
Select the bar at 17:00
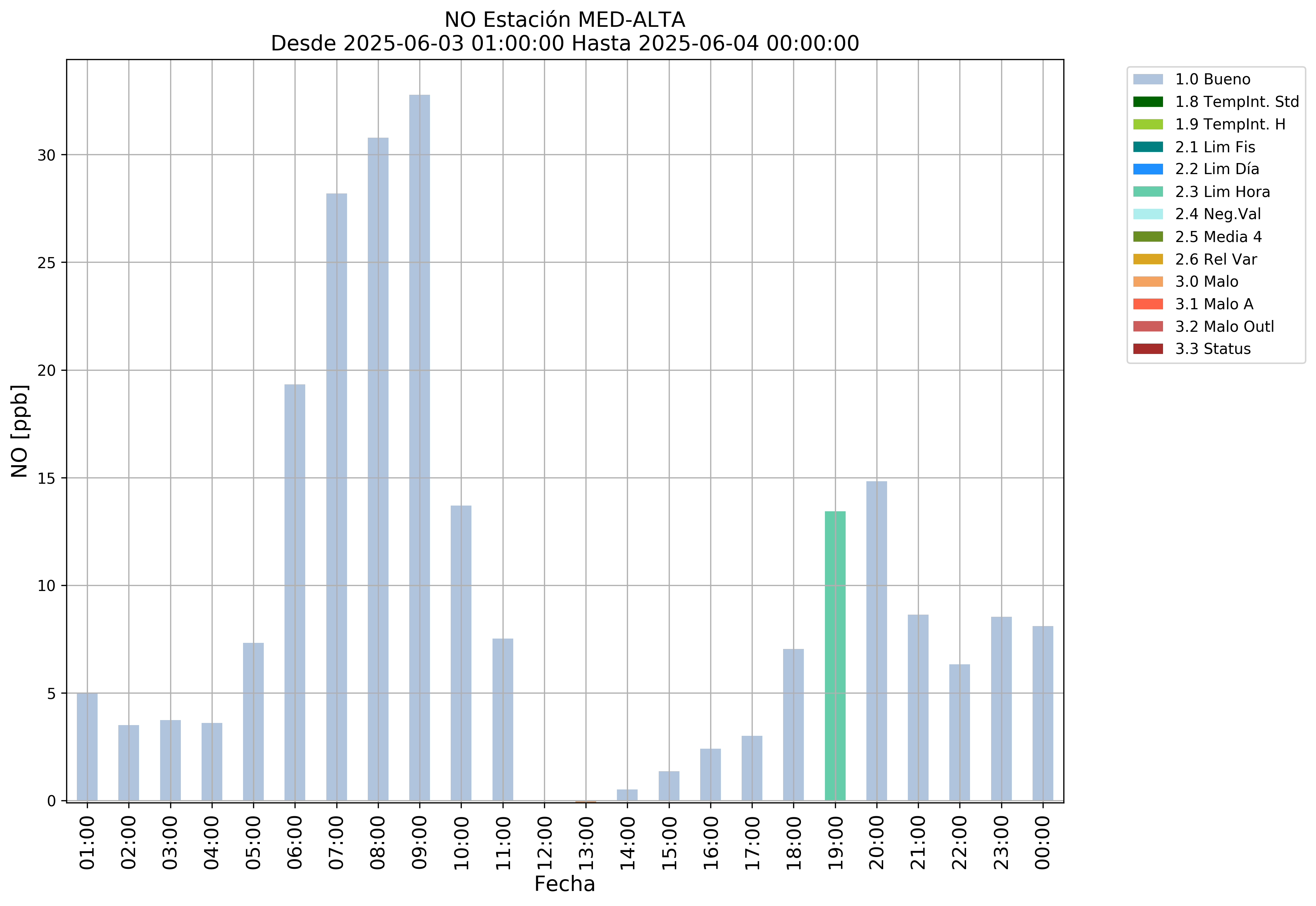(x=751, y=769)
